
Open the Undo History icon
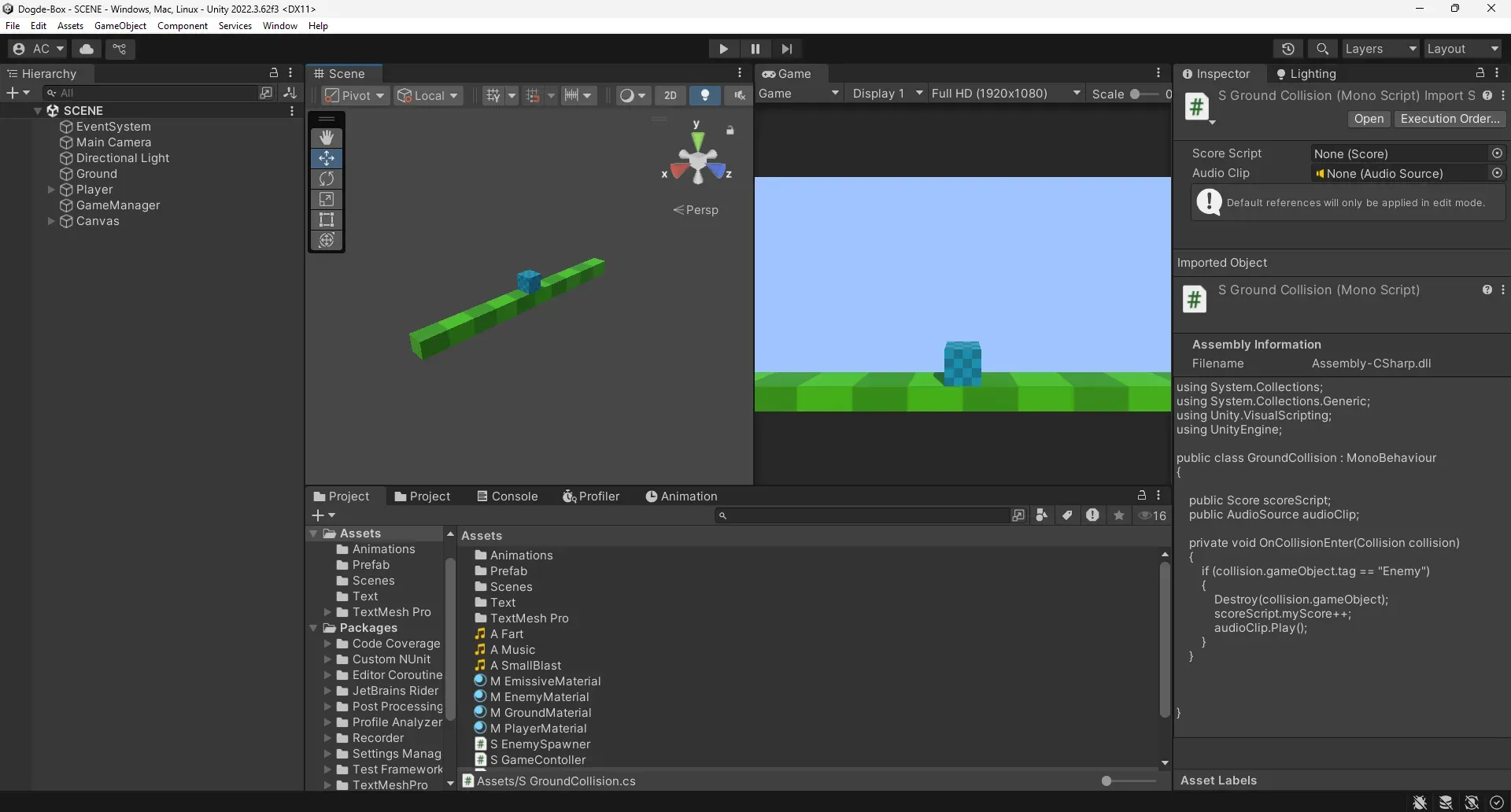1288,49
